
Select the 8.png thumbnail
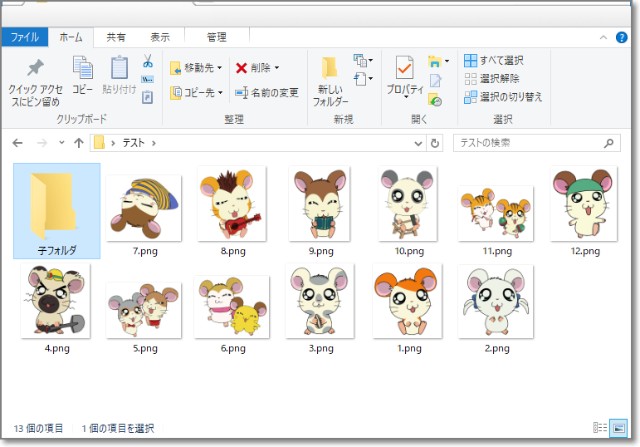[232, 212]
